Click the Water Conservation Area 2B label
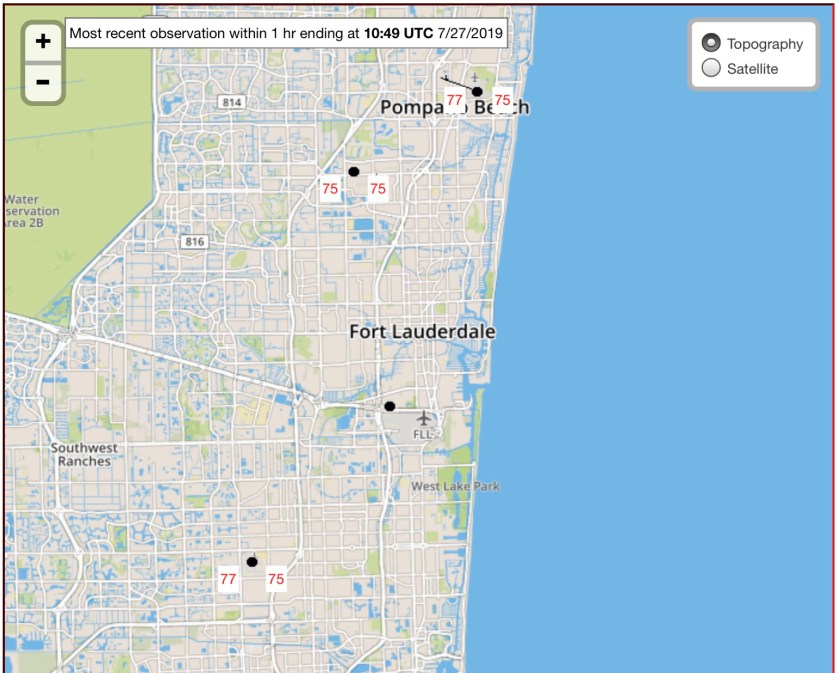 click(x=32, y=211)
